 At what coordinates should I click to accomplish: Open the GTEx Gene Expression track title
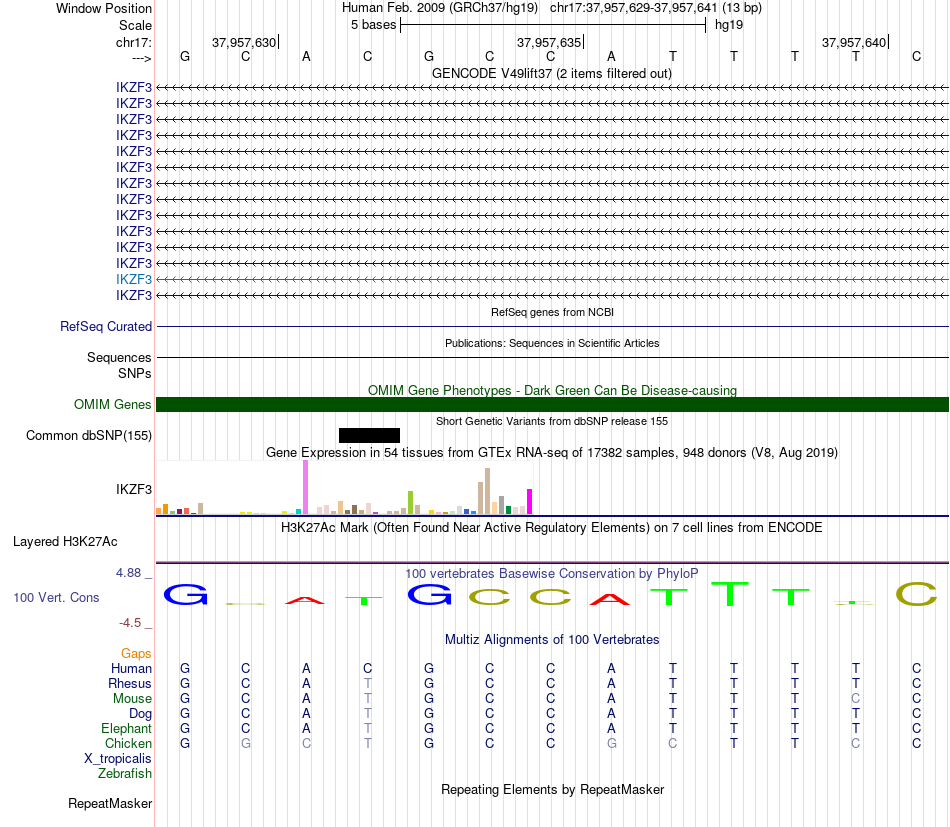(552, 453)
